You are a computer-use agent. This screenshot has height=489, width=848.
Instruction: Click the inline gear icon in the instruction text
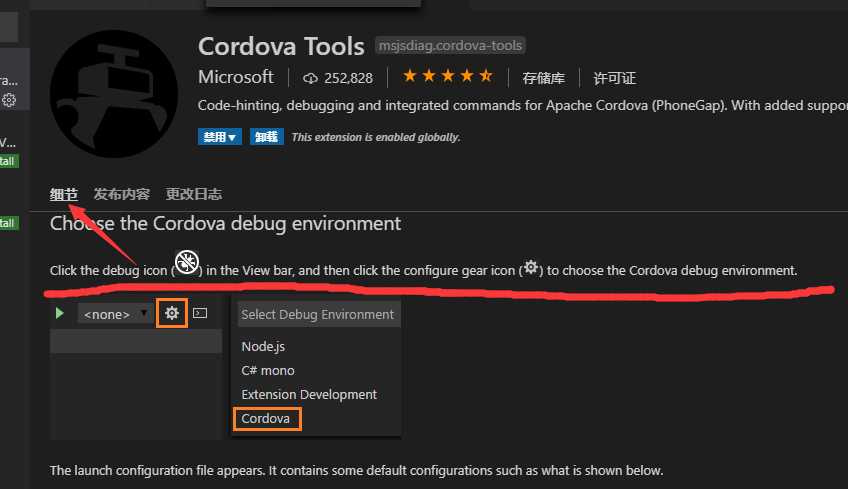(531, 267)
